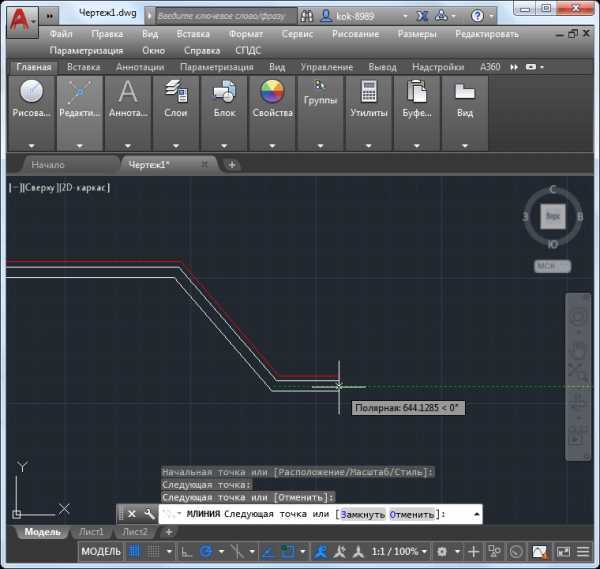Click the binoculars search icon
This screenshot has height=569, width=600.
point(307,16)
